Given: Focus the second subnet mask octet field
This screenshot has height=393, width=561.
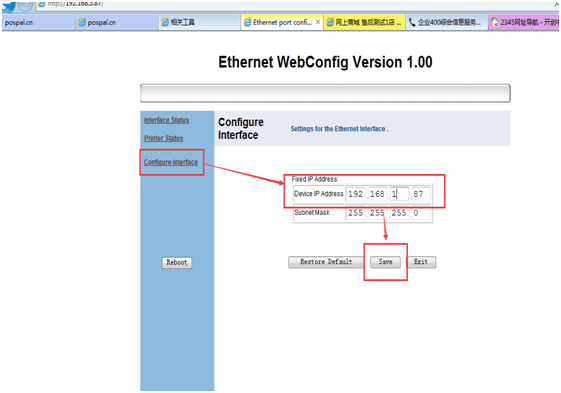Looking at the screenshot, I should click(x=377, y=213).
